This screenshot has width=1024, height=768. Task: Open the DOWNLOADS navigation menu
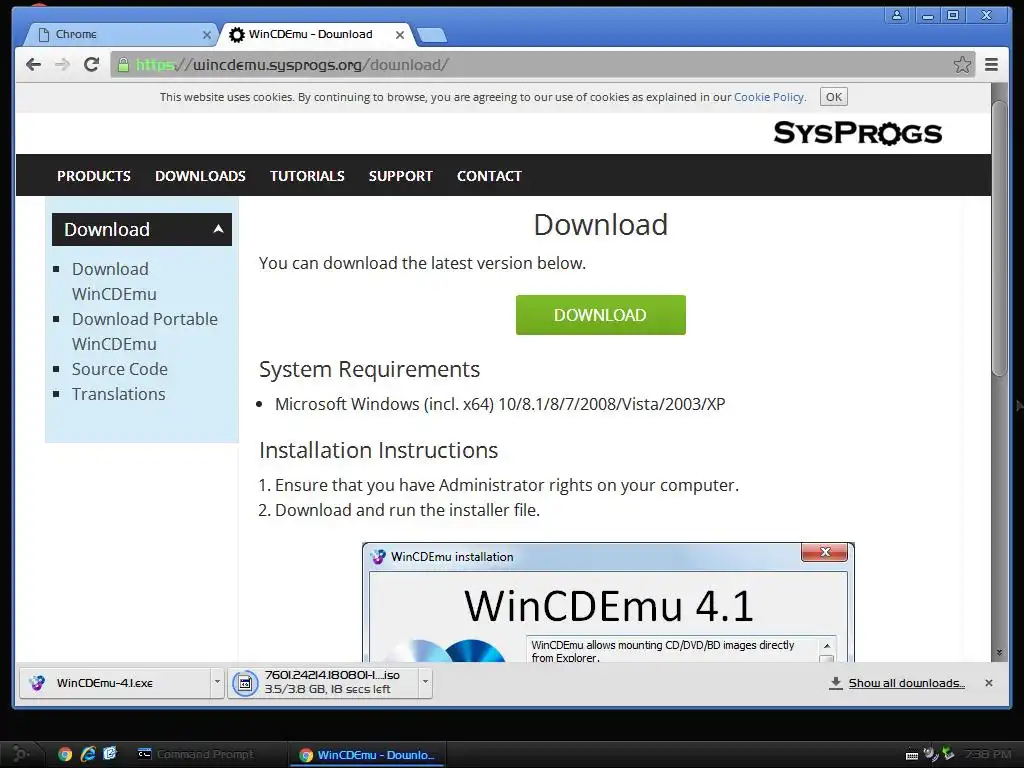pyautogui.click(x=200, y=176)
